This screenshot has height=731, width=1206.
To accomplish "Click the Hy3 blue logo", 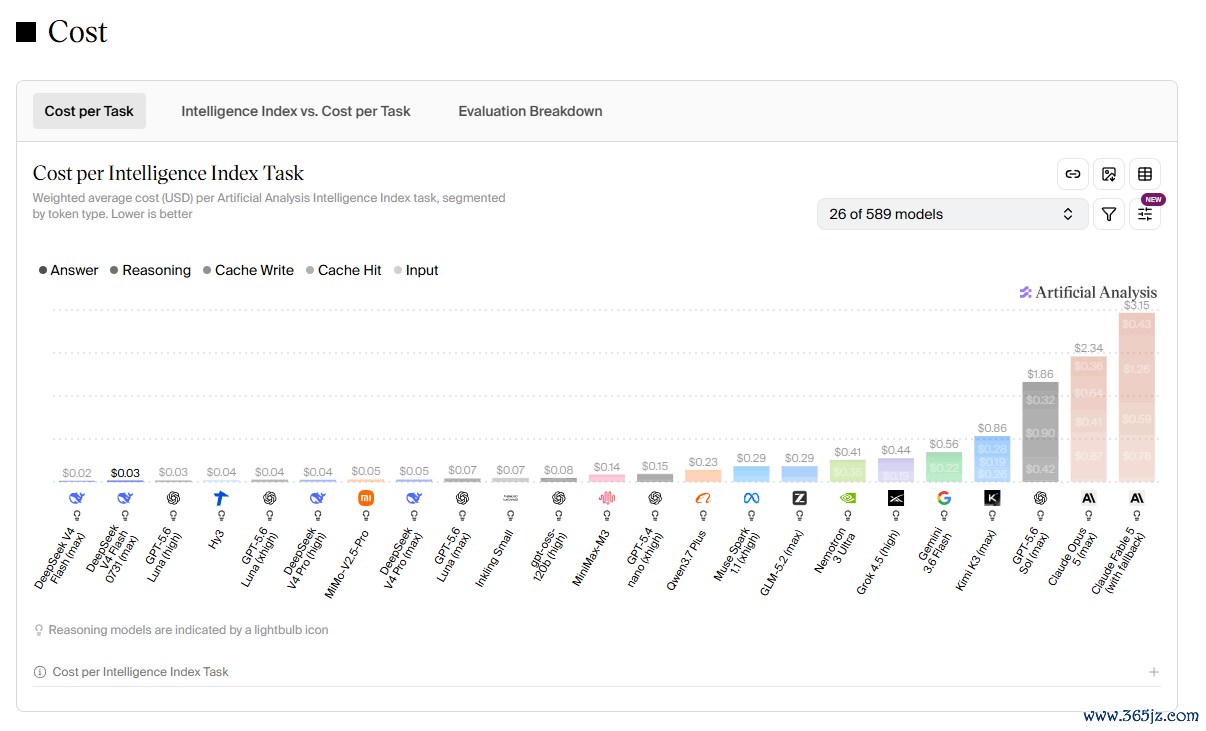I will (x=221, y=498).
